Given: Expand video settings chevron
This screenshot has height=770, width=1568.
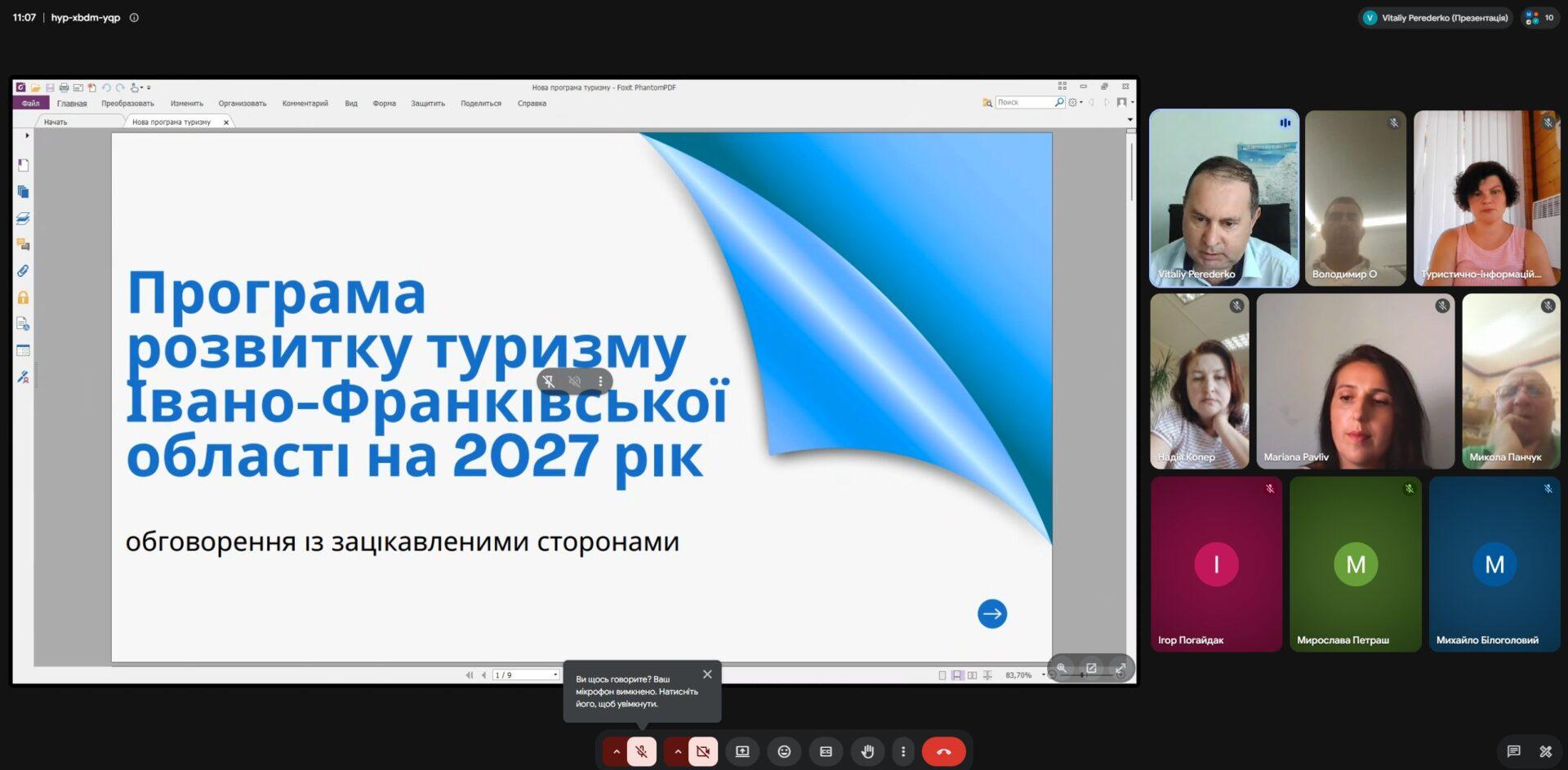Looking at the screenshot, I should coord(677,751).
